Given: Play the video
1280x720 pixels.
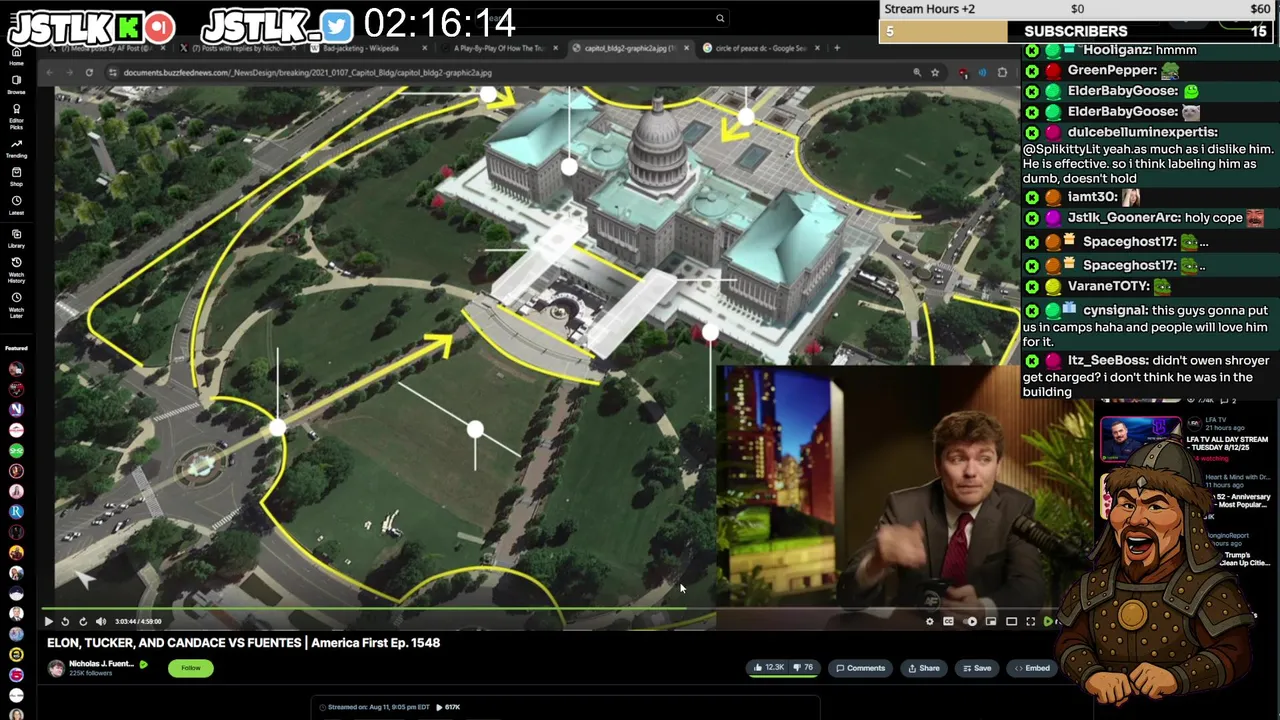Looking at the screenshot, I should click(48, 621).
